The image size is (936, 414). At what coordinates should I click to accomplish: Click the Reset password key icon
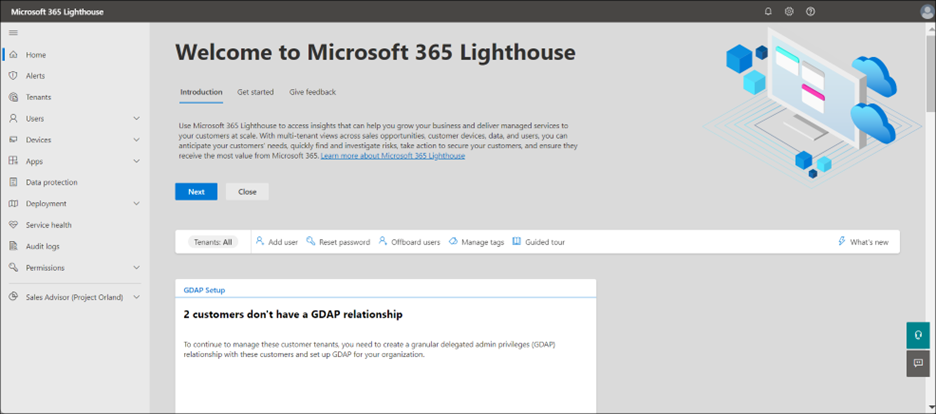tap(310, 241)
